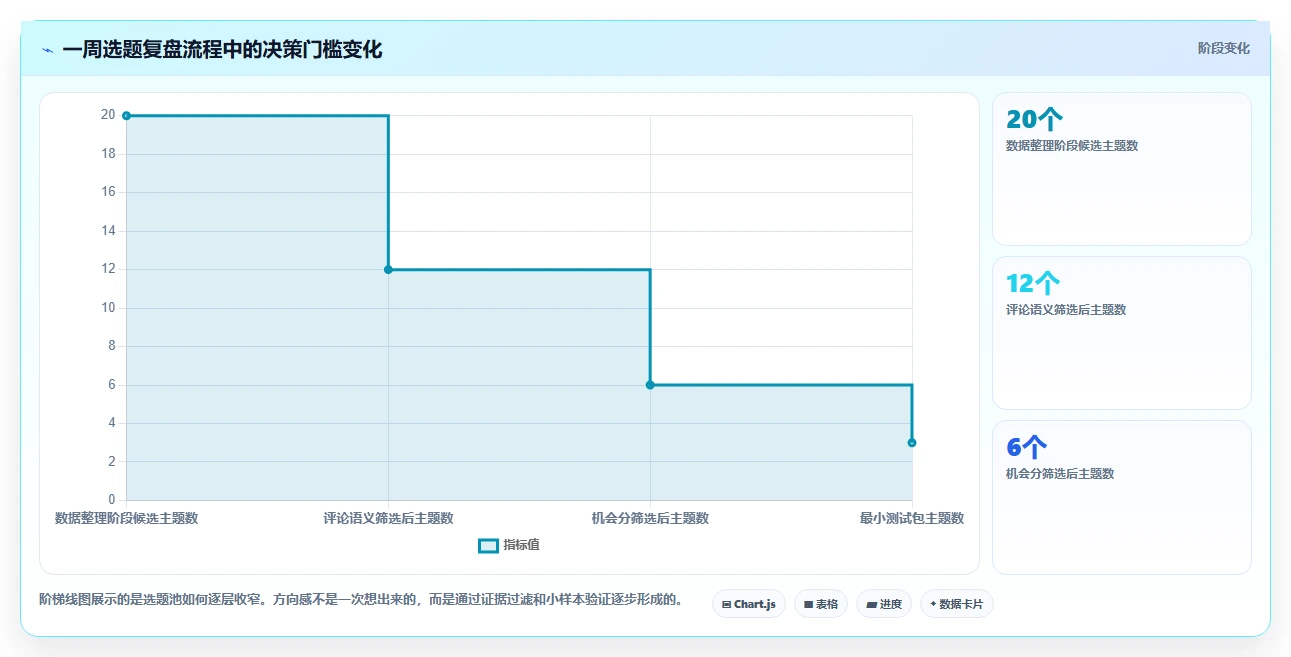Viewport: 1291px width, 657px height.
Task: Click 数据整理阶段候选主题数 card caption
Action: coord(1072,146)
